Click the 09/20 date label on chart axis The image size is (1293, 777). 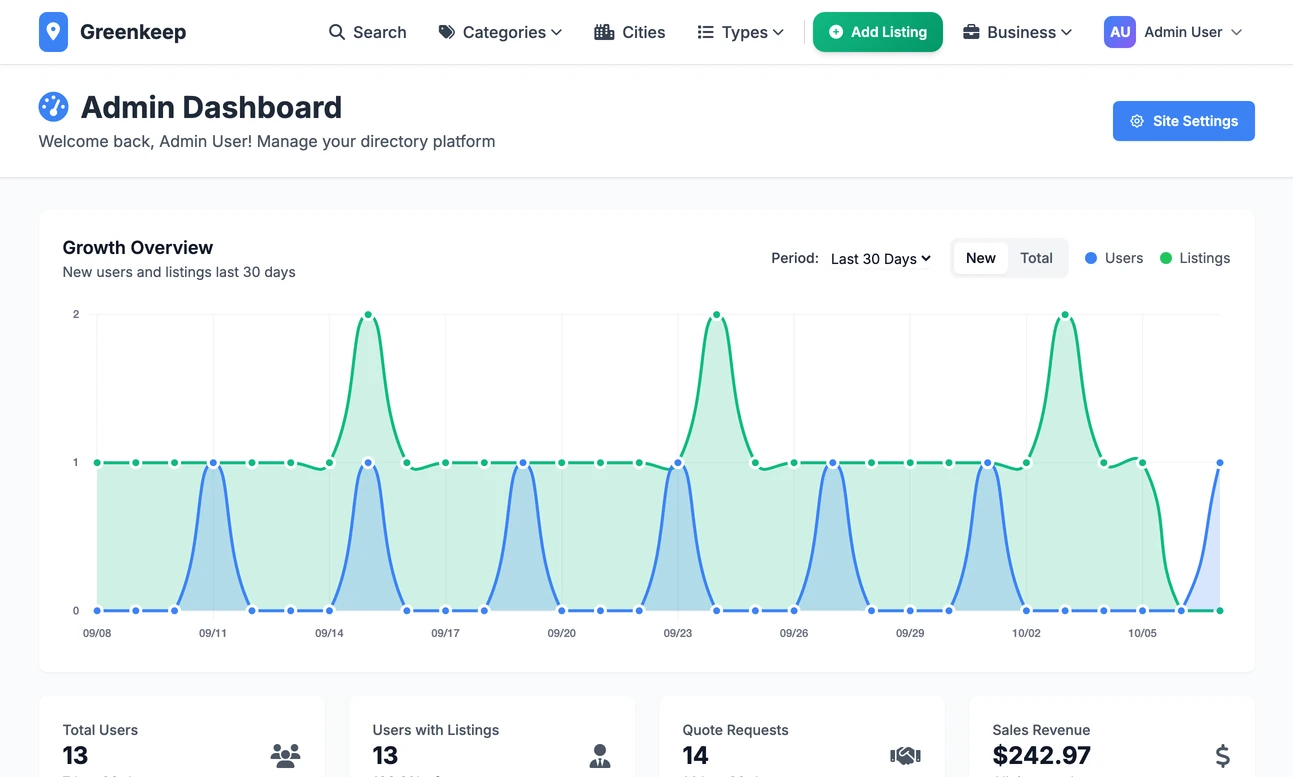pyautogui.click(x=562, y=633)
